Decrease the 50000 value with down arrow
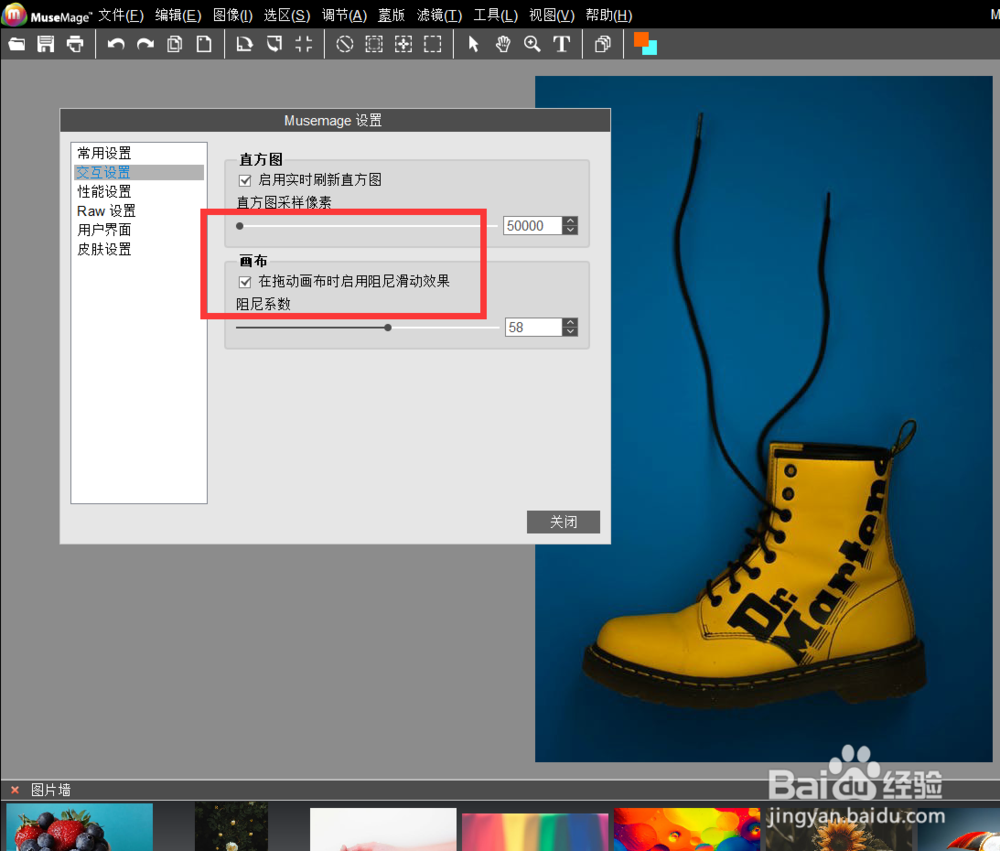This screenshot has height=851, width=1000. point(571,230)
